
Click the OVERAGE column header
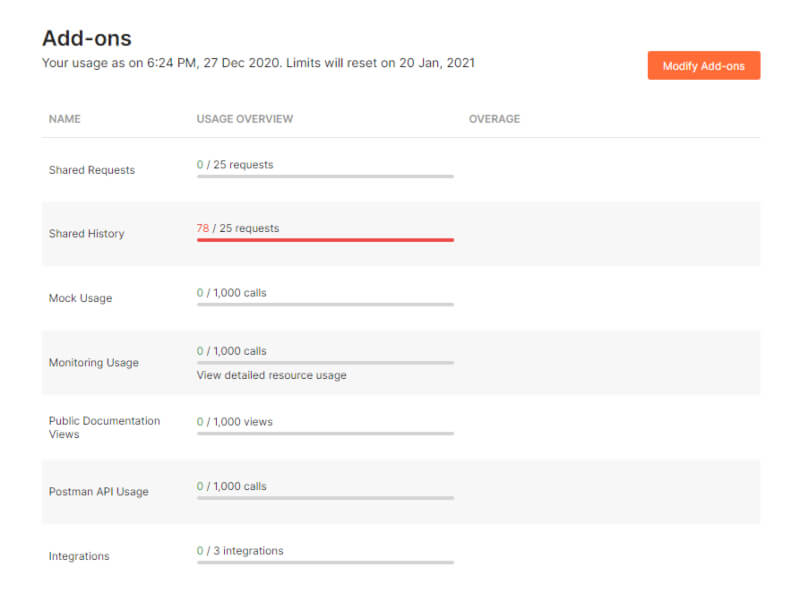[494, 119]
